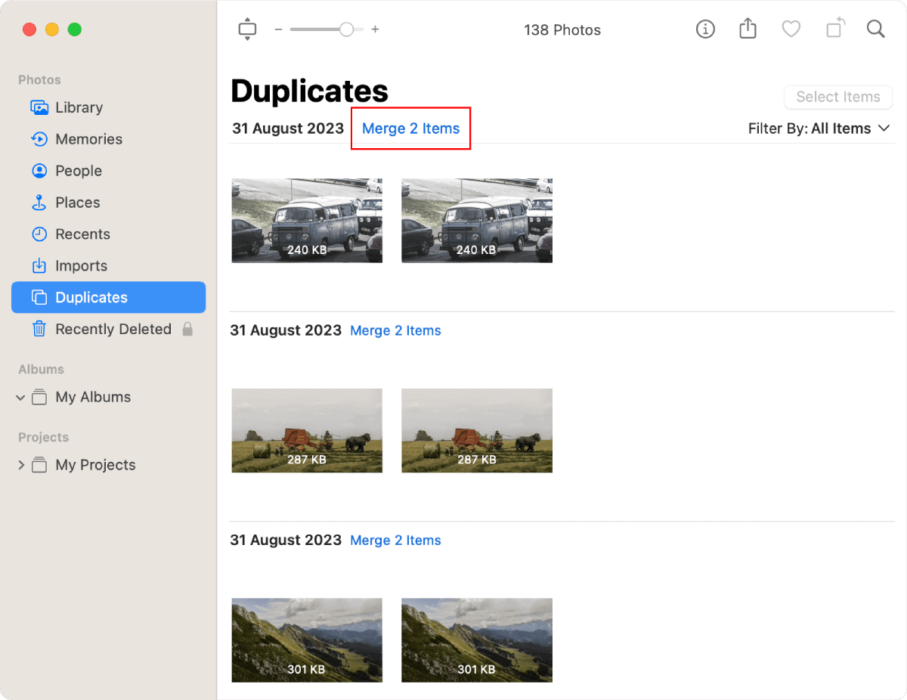Select the first van photo thumbnail
907x700 pixels.
click(307, 220)
